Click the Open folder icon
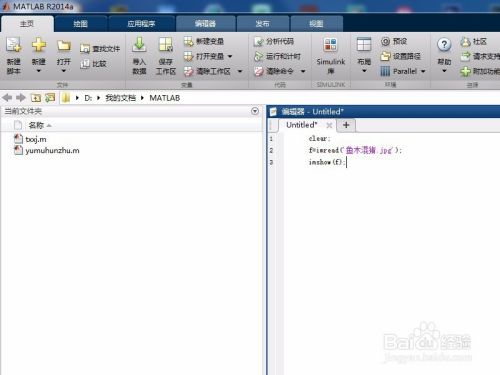The height and width of the screenshot is (375, 500). click(x=63, y=45)
